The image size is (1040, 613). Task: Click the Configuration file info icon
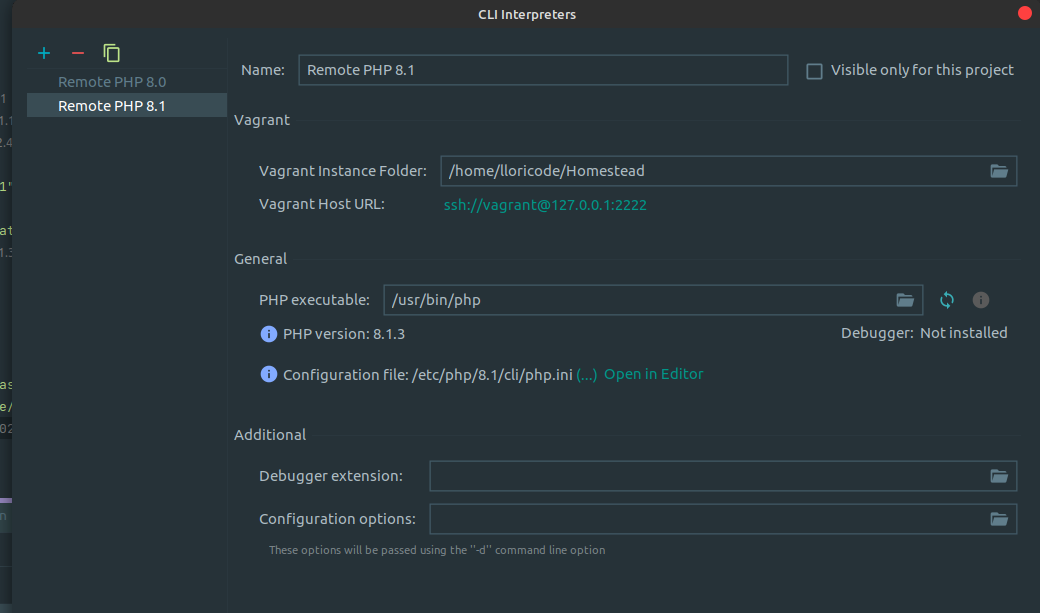tap(268, 374)
